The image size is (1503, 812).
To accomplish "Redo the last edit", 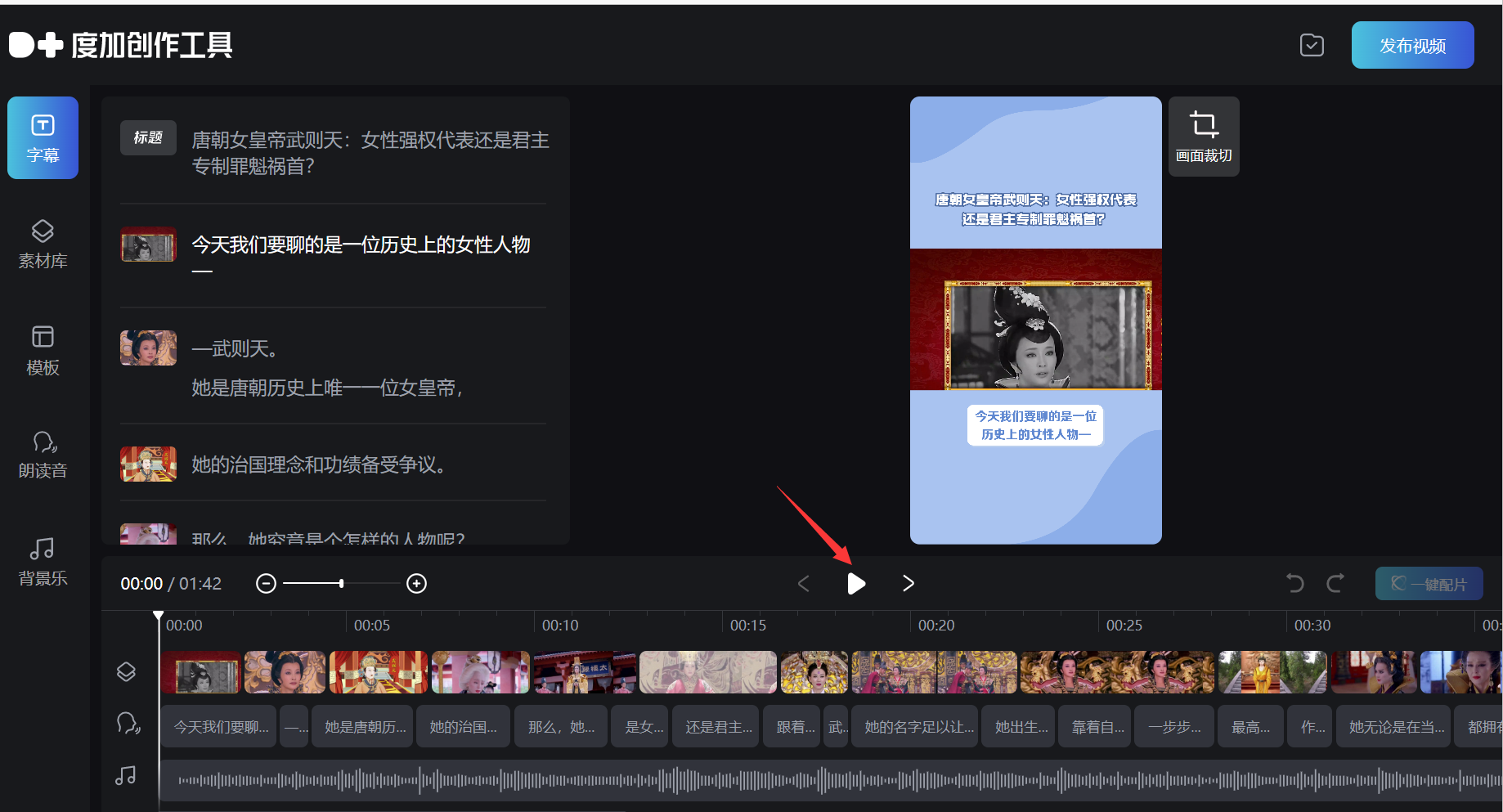I will (x=1335, y=583).
